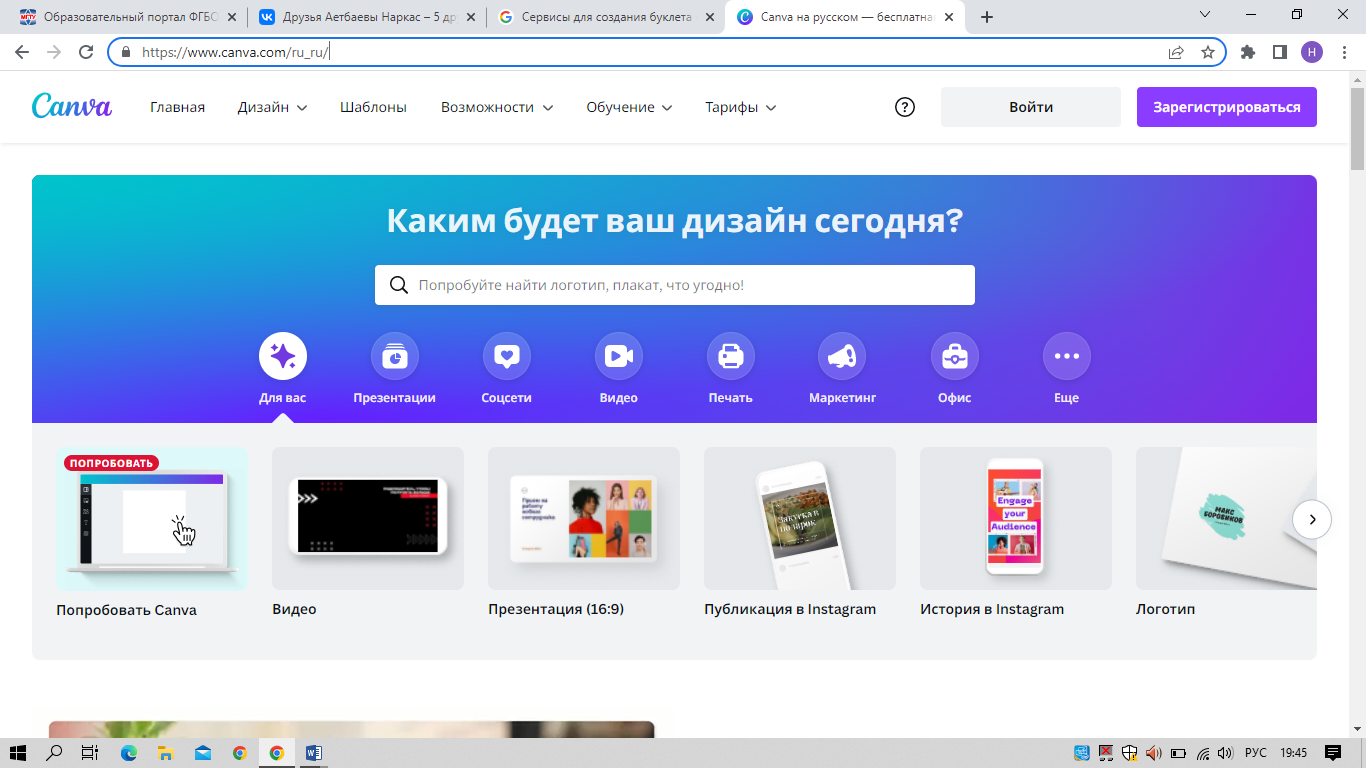Viewport: 1366px width, 768px height.
Task: Open a new browser tab
Action: [987, 17]
